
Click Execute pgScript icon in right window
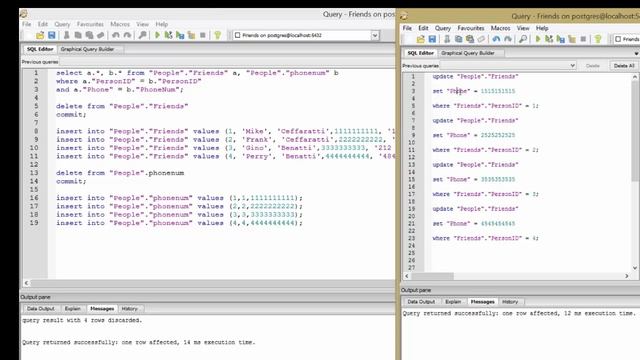tap(549, 39)
